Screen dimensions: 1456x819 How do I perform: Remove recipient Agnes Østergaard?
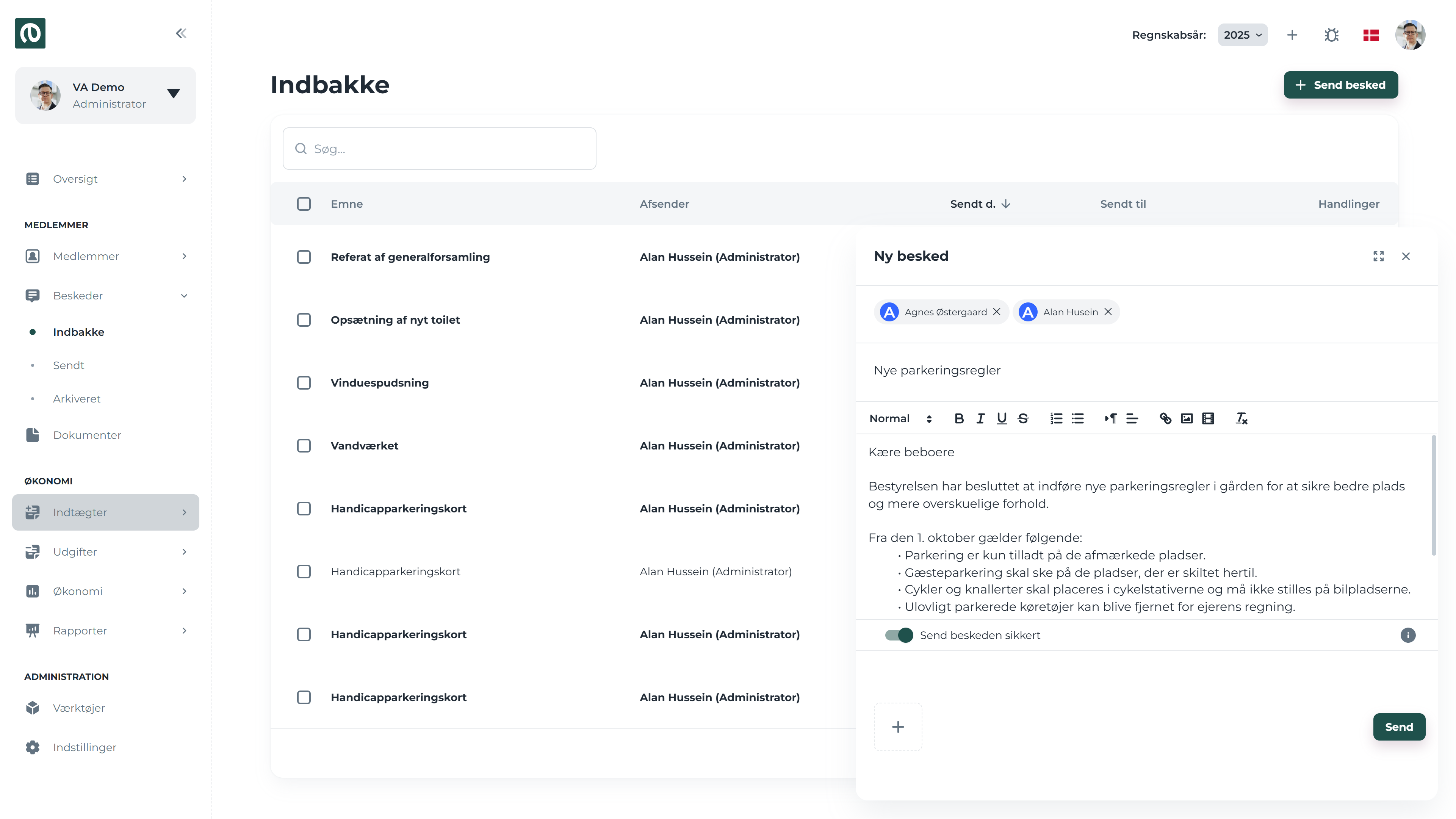click(996, 312)
